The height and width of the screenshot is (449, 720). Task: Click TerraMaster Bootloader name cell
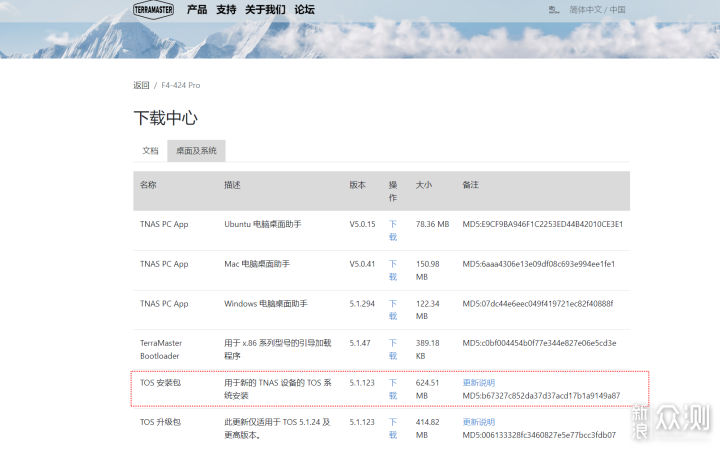click(x=161, y=349)
